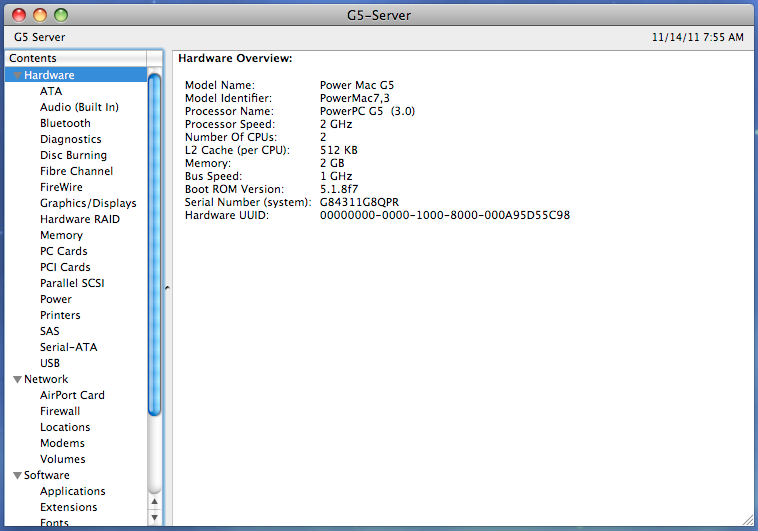Select PC Cards entry

64,251
